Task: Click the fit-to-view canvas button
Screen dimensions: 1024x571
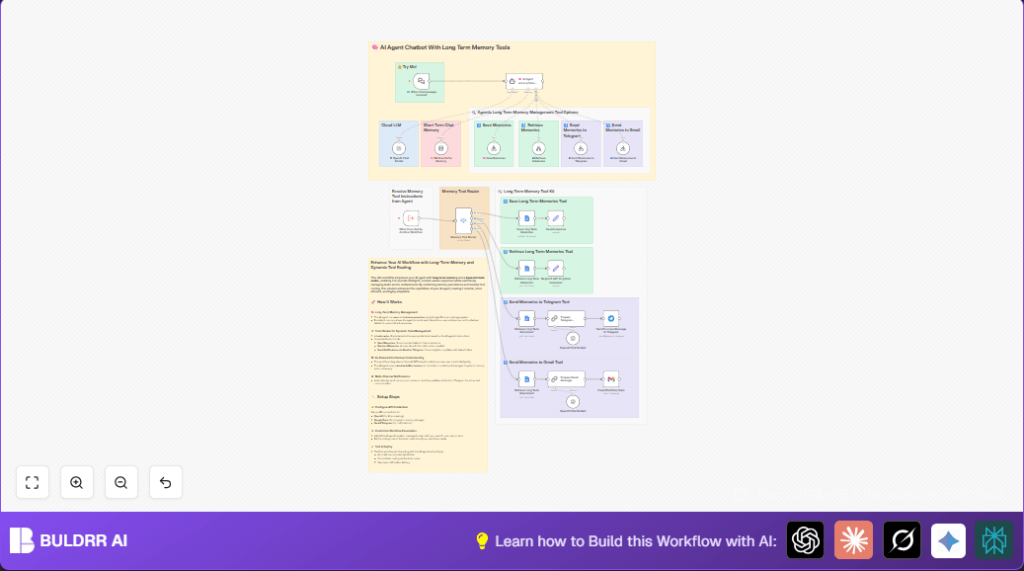Action: pyautogui.click(x=32, y=482)
